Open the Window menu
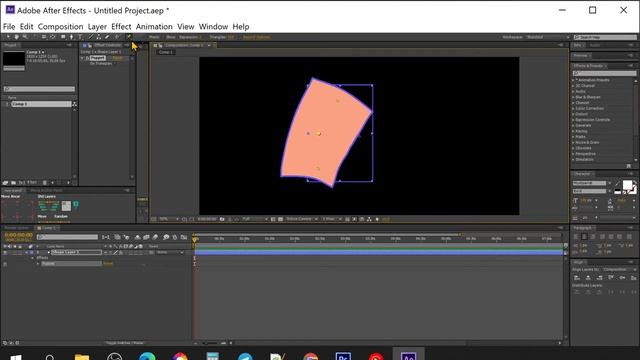The height and width of the screenshot is (360, 640). click(213, 27)
